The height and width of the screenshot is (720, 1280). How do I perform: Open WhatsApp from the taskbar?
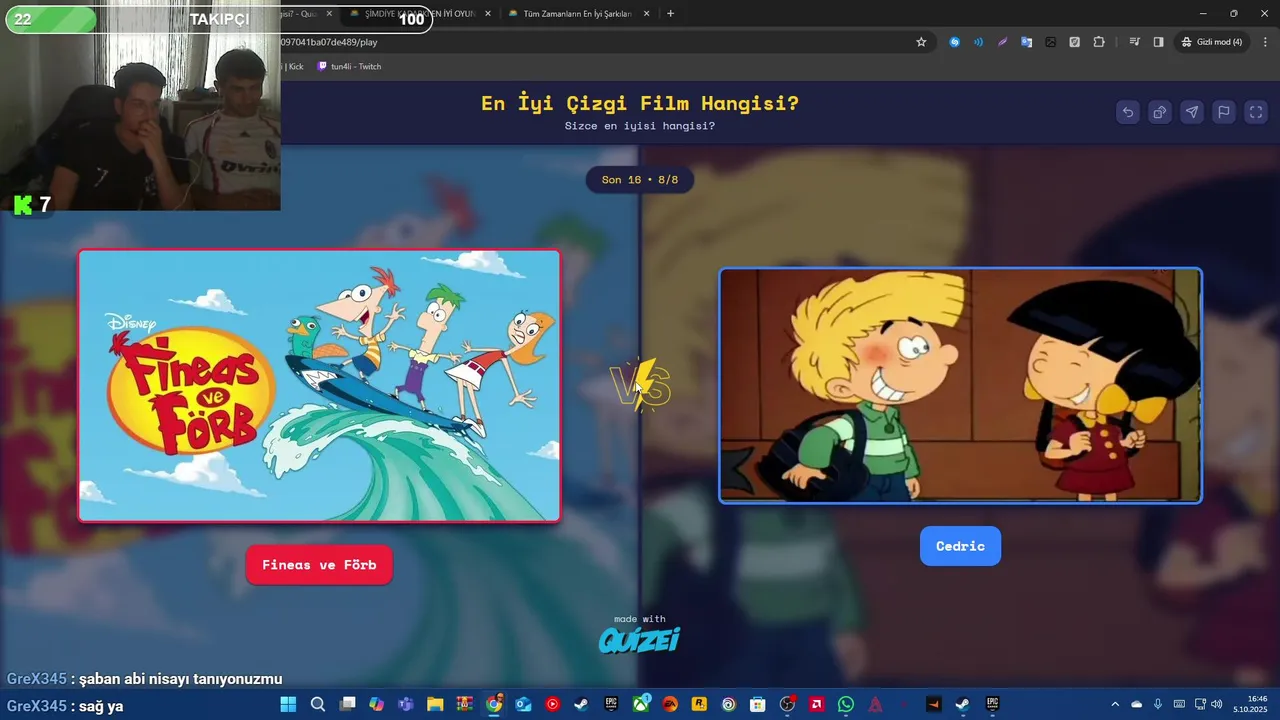tap(846, 704)
